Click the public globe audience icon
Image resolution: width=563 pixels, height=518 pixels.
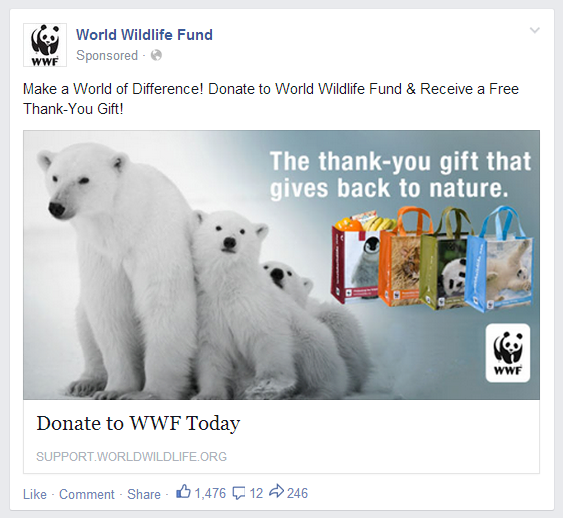[x=156, y=55]
